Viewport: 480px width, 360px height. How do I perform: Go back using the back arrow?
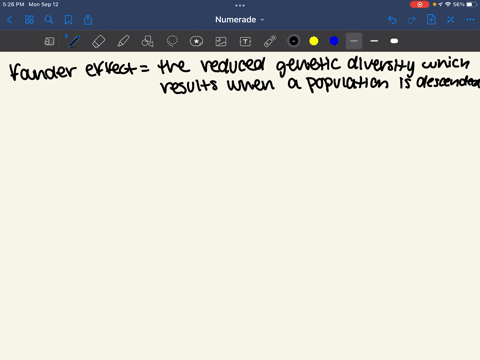[x=9, y=20]
